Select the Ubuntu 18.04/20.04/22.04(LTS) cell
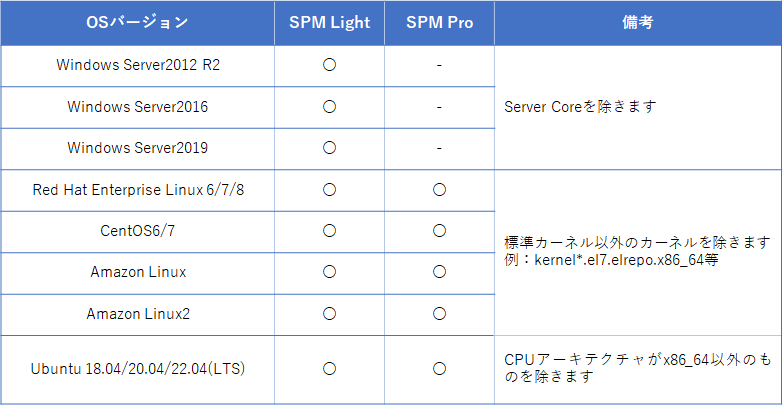The height and width of the screenshot is (405, 783). pyautogui.click(x=138, y=369)
